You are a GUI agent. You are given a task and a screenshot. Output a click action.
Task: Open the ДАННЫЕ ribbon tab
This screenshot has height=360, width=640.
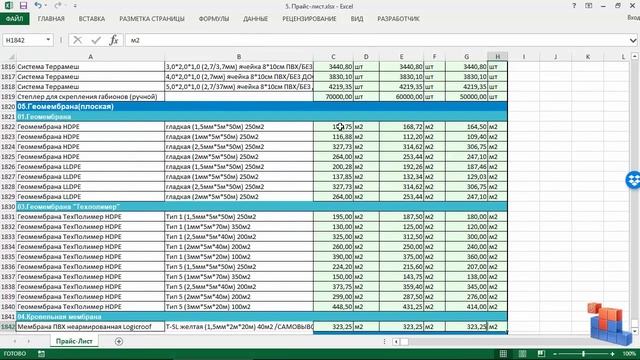(256, 19)
